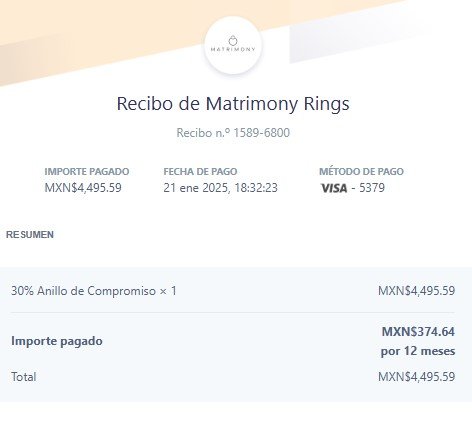Screen dimensions: 472x428
Task: Click the MÉTODO DE PAGO label
Action: tap(361, 171)
